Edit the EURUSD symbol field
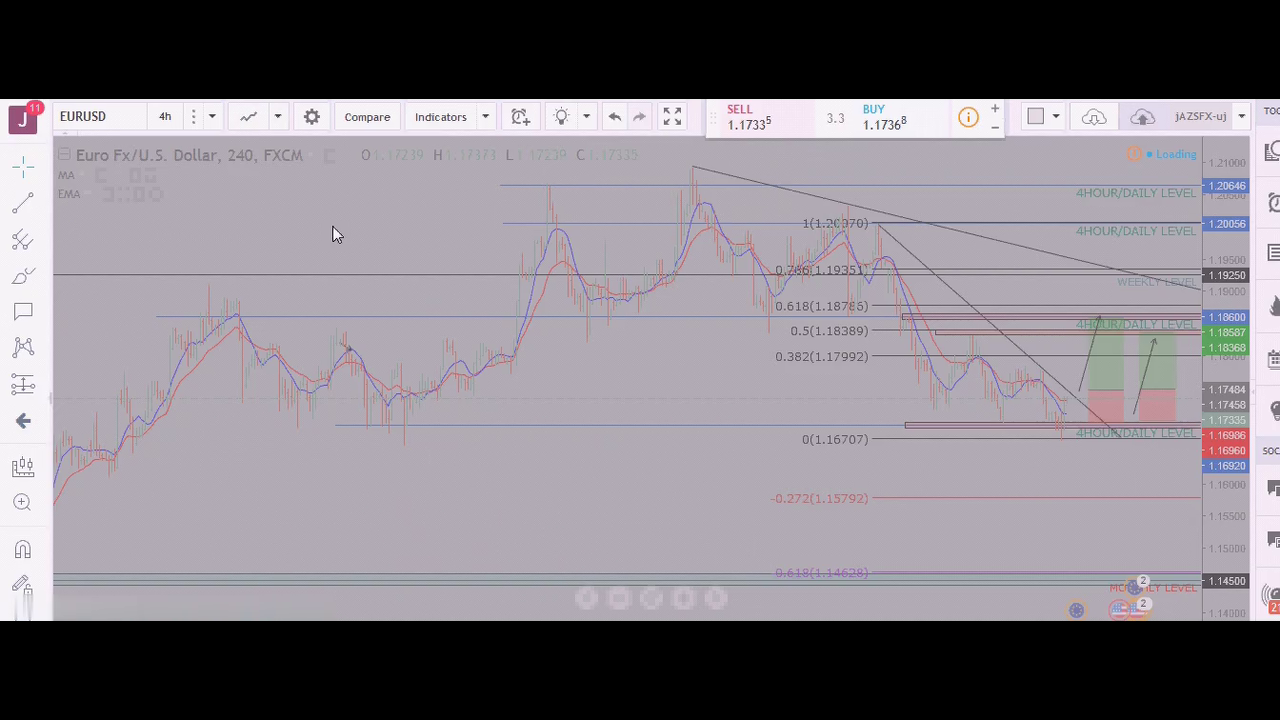1280x720 pixels. pyautogui.click(x=98, y=117)
